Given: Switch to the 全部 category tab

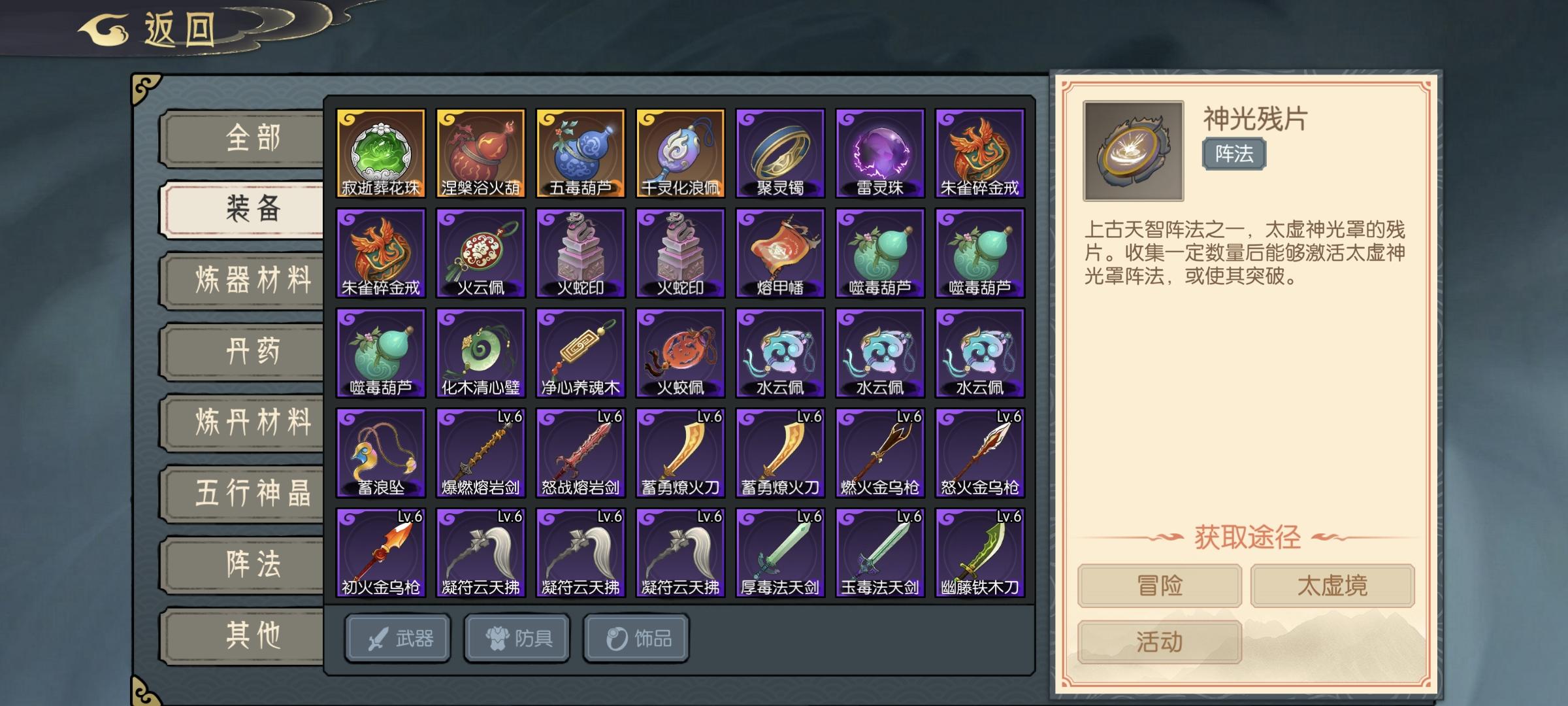Looking at the screenshot, I should click(243, 138).
